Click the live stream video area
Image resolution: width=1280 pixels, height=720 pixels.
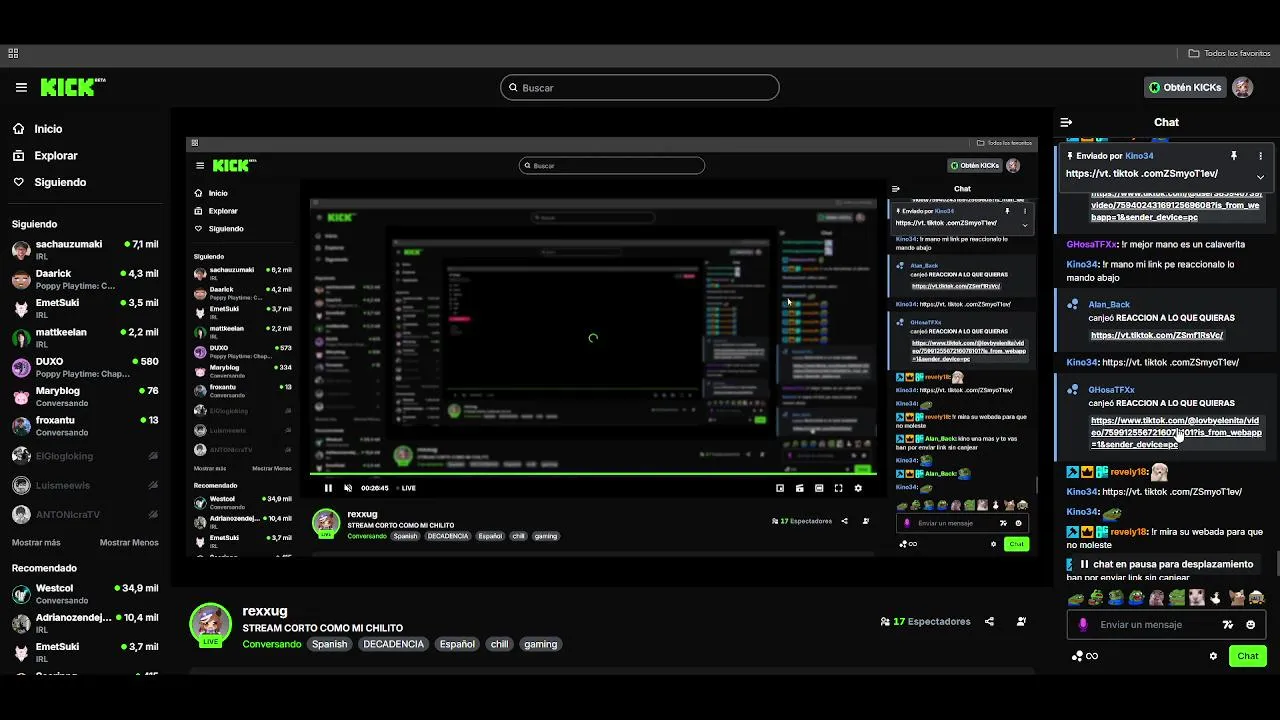click(x=611, y=347)
